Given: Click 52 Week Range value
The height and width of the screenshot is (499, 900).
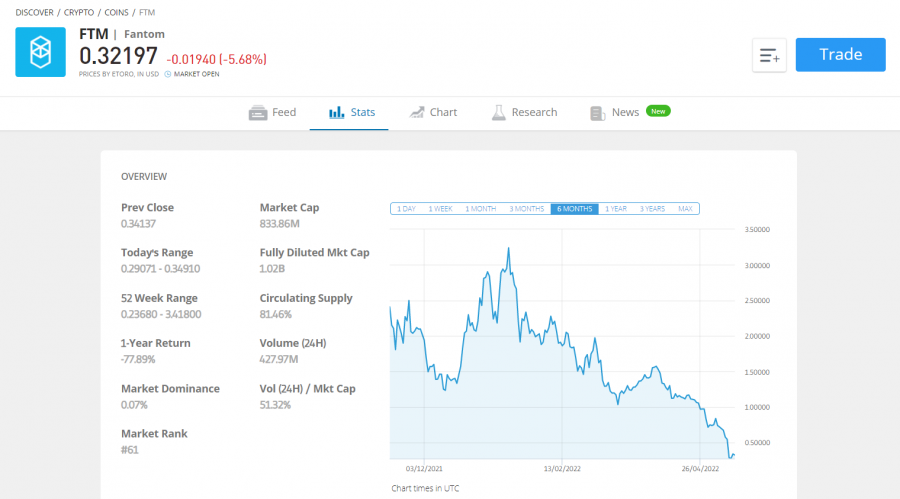Looking at the screenshot, I should tap(161, 314).
